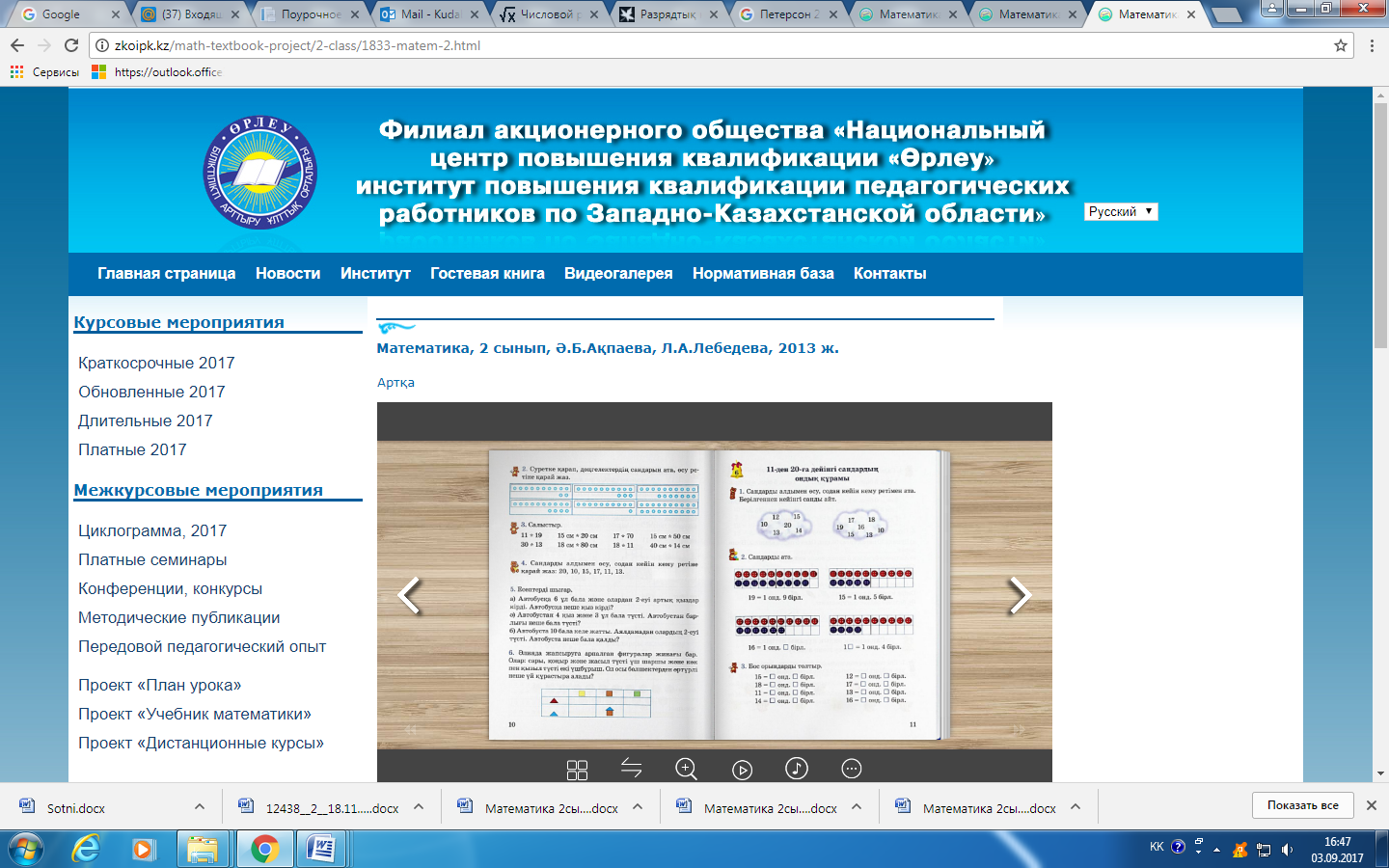Open the flipbook more options icon
1389x868 pixels.
tap(852, 769)
